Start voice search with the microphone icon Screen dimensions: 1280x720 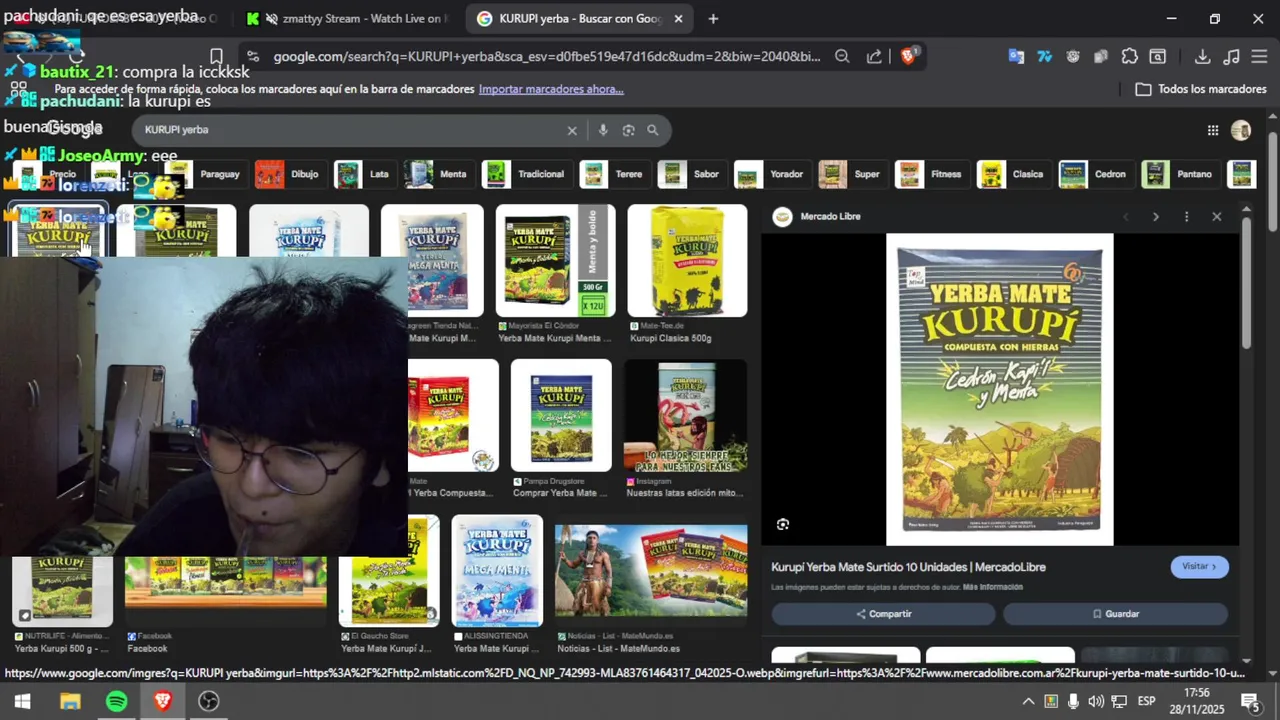tap(602, 130)
